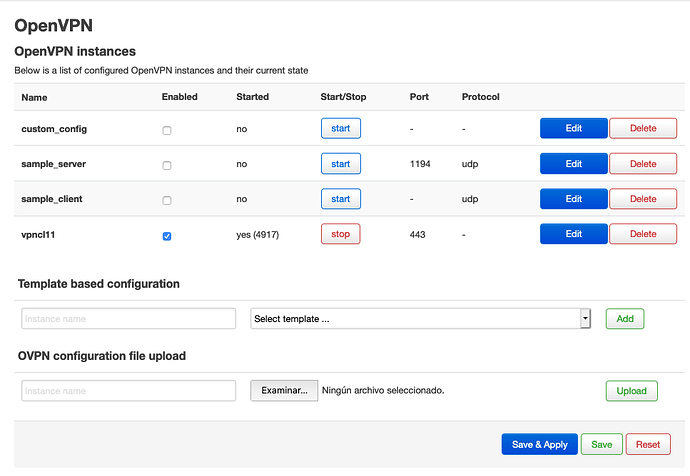Click the green Save button

pyautogui.click(x=602, y=444)
